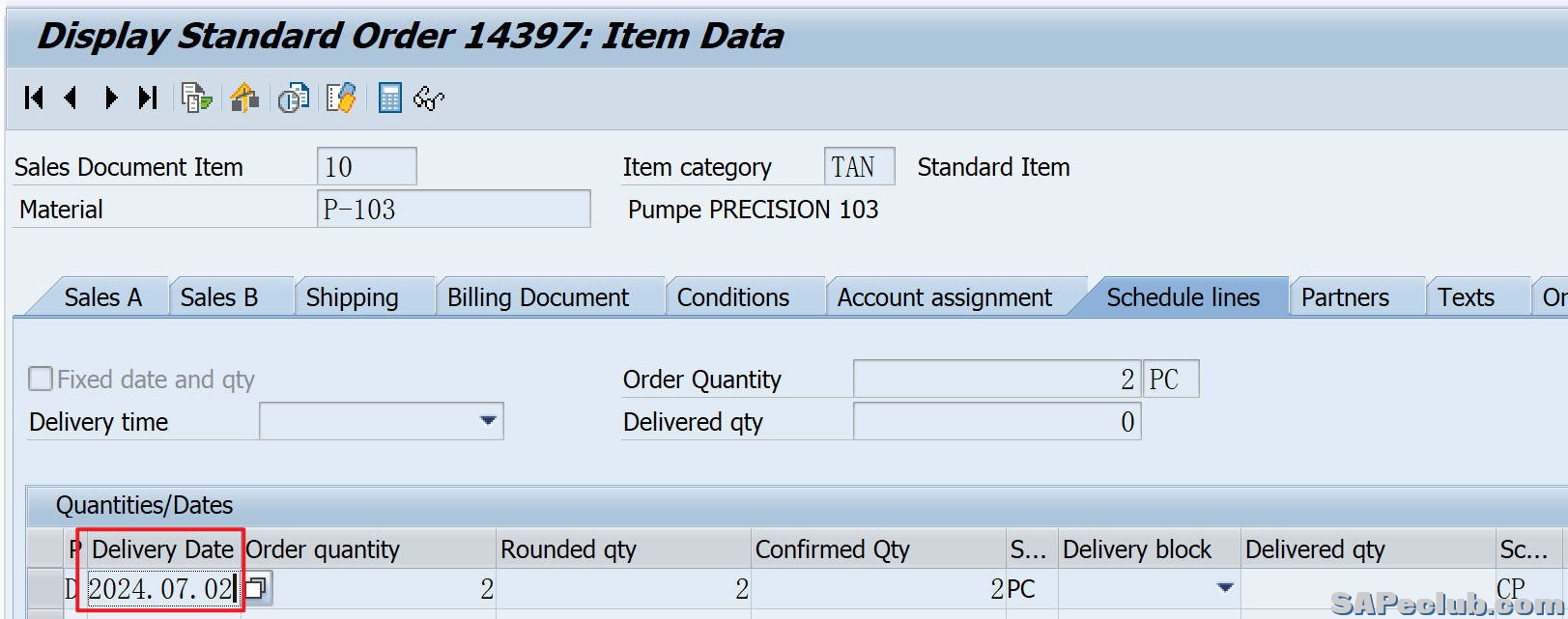Screen dimensions: 1568x619
Task: Click the calculator icon in the toolbar
Action: [x=389, y=98]
